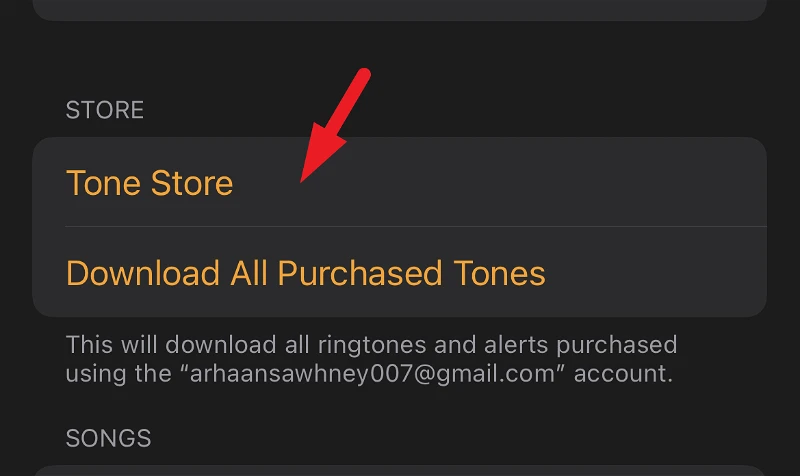Click the partially visible card at the top
This screenshot has height=476, width=800.
[399, 10]
